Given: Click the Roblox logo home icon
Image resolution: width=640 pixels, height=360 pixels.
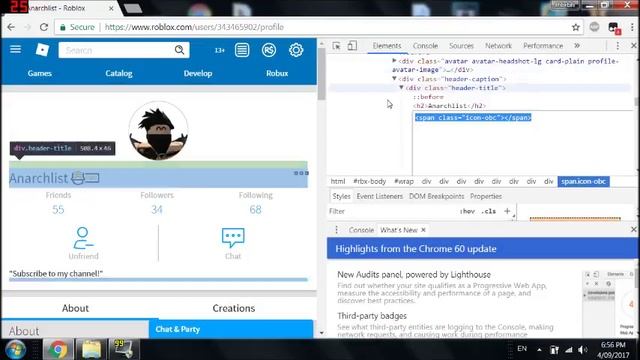Looking at the screenshot, I should point(42,50).
